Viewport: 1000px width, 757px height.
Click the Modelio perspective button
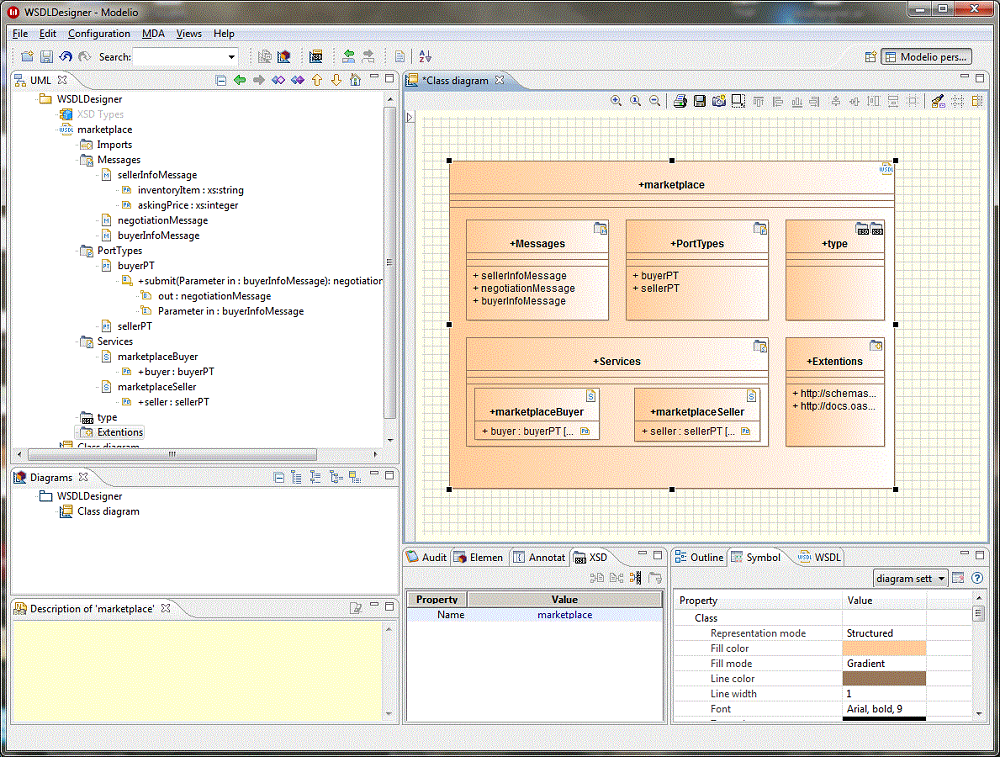(927, 57)
